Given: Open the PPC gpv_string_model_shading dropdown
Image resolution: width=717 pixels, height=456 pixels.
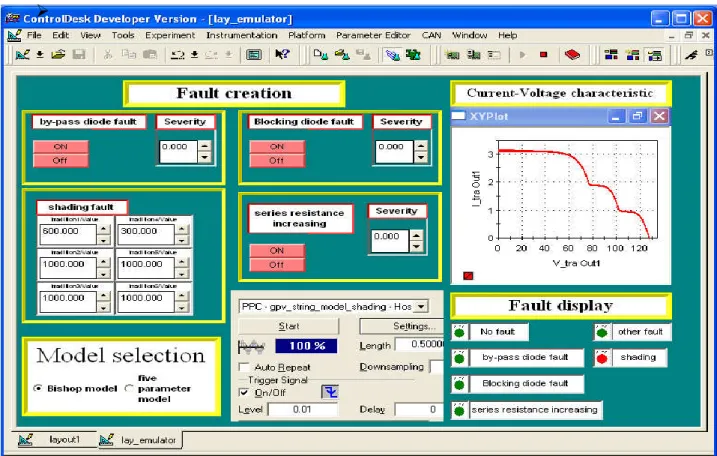Looking at the screenshot, I should tap(421, 306).
